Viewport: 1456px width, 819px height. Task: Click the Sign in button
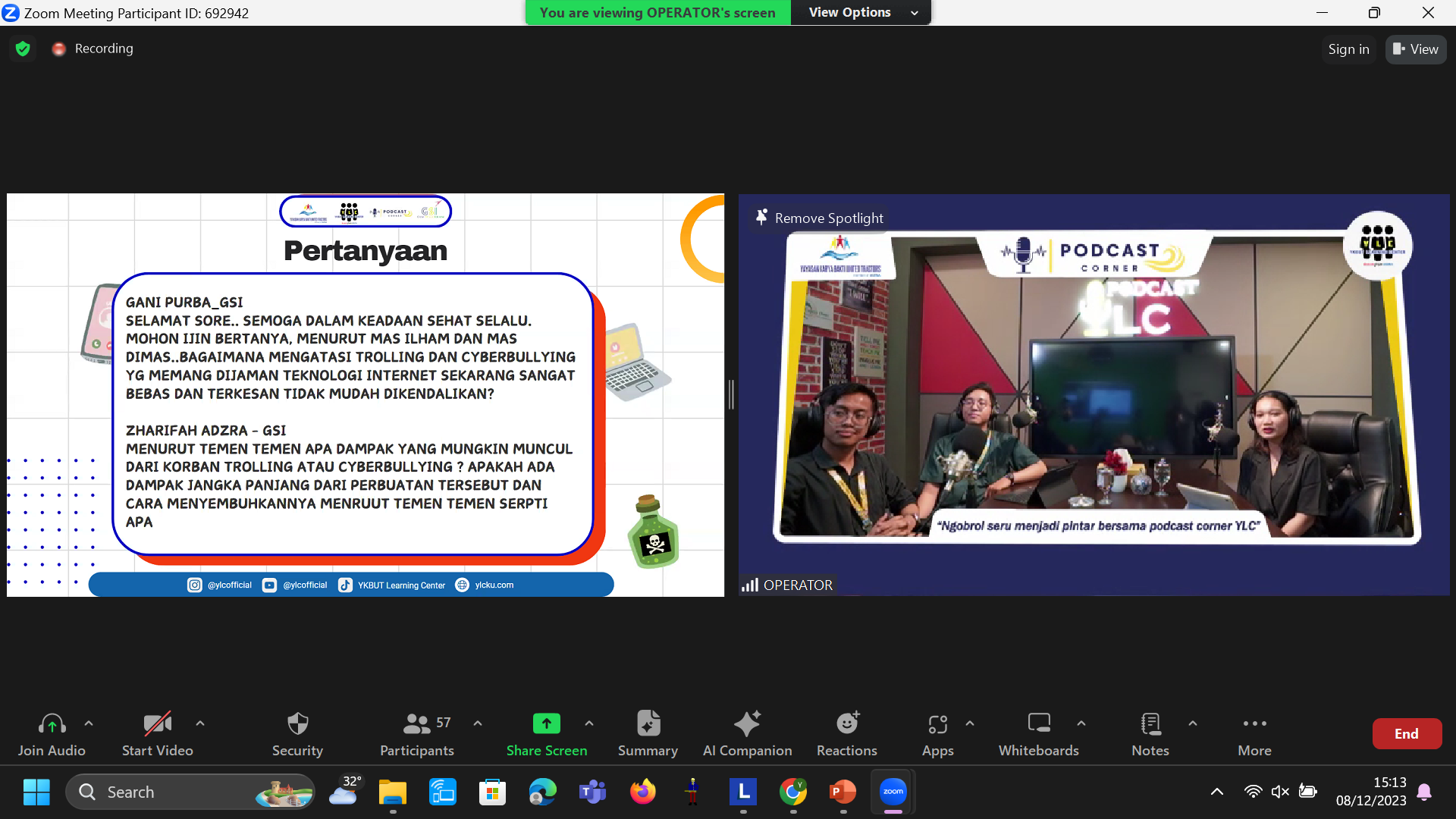click(x=1348, y=49)
